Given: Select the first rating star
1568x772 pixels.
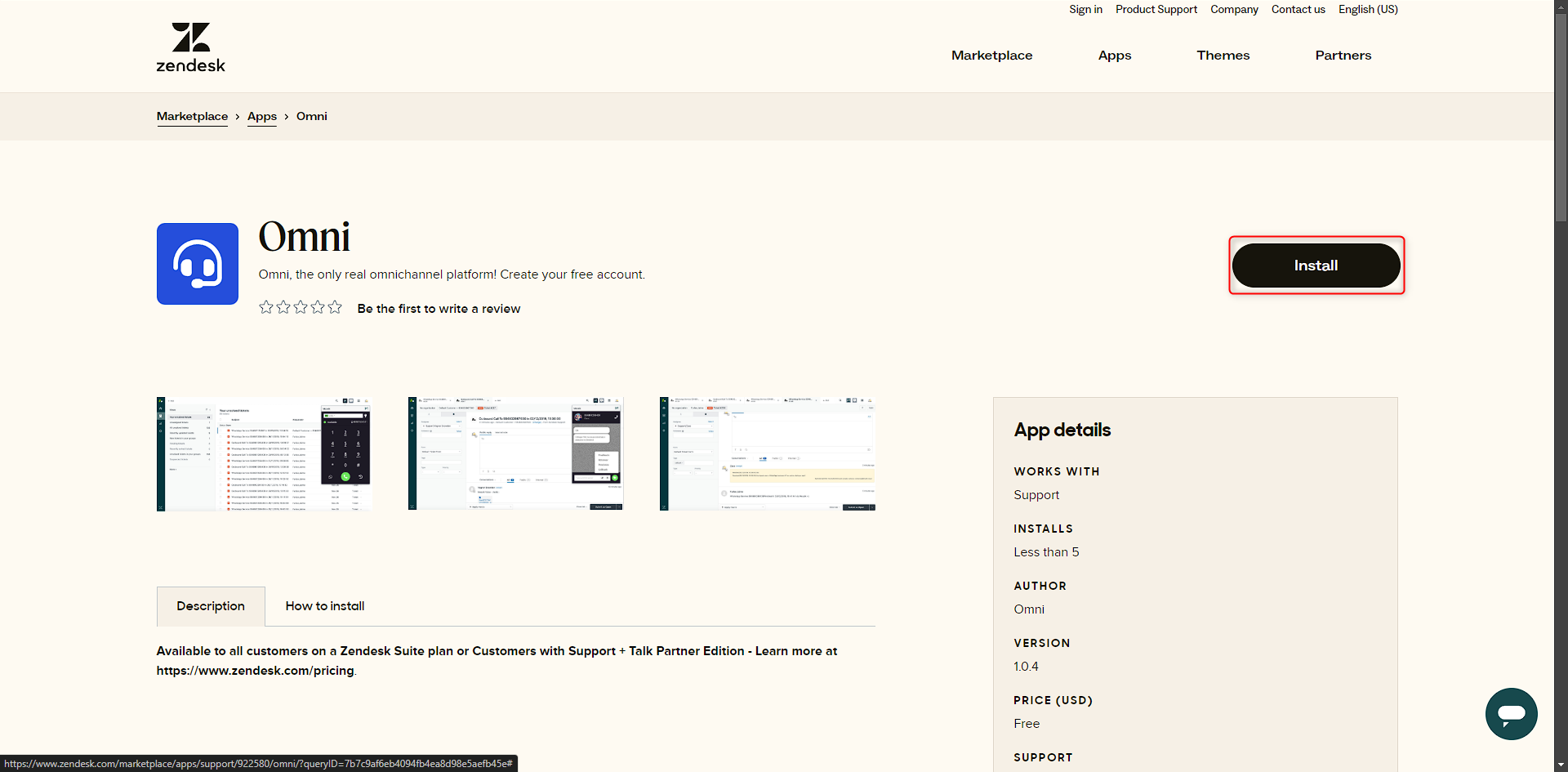Looking at the screenshot, I should pyautogui.click(x=266, y=307).
